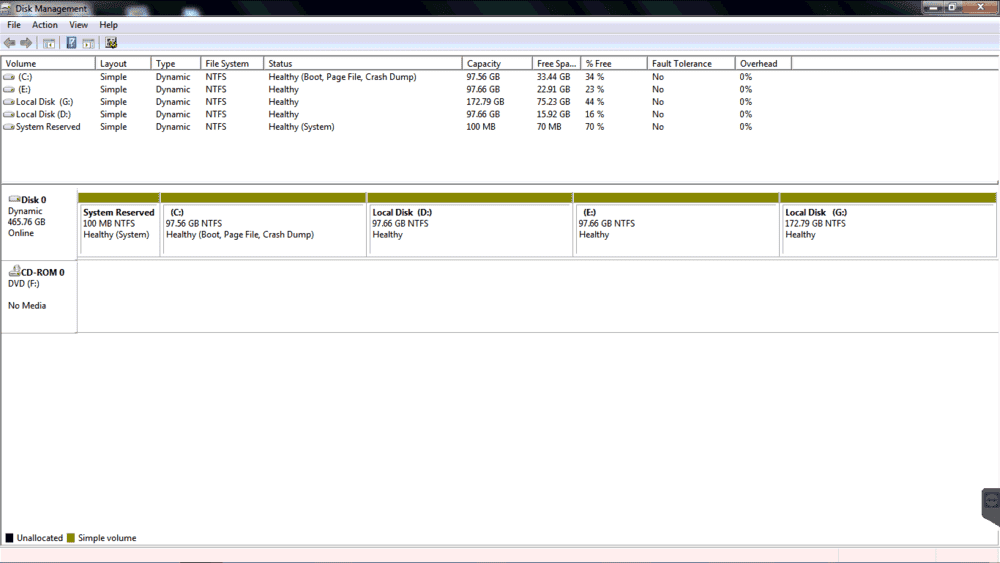Click the Back arrow toolbar icon
The height and width of the screenshot is (563, 1000).
[10, 43]
